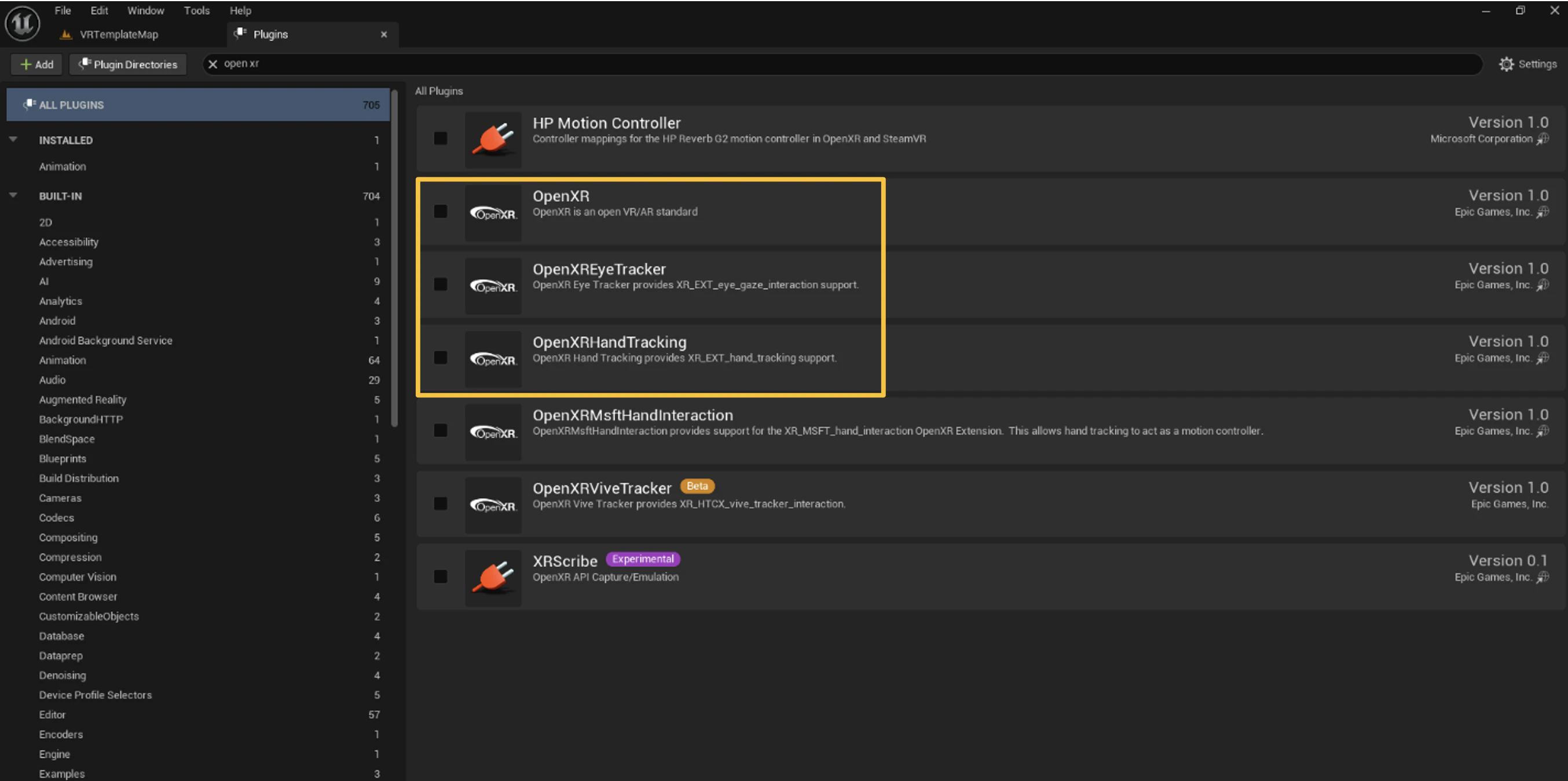
Task: Select the ALL PLUGINS category
Action: coord(199,105)
